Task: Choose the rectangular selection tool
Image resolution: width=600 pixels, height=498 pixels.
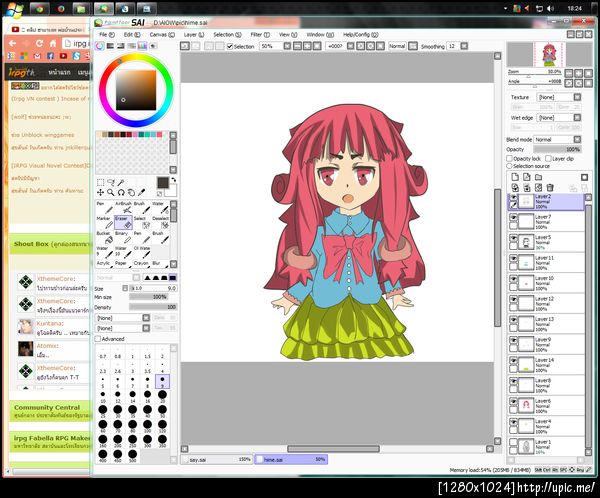Action: click(101, 183)
